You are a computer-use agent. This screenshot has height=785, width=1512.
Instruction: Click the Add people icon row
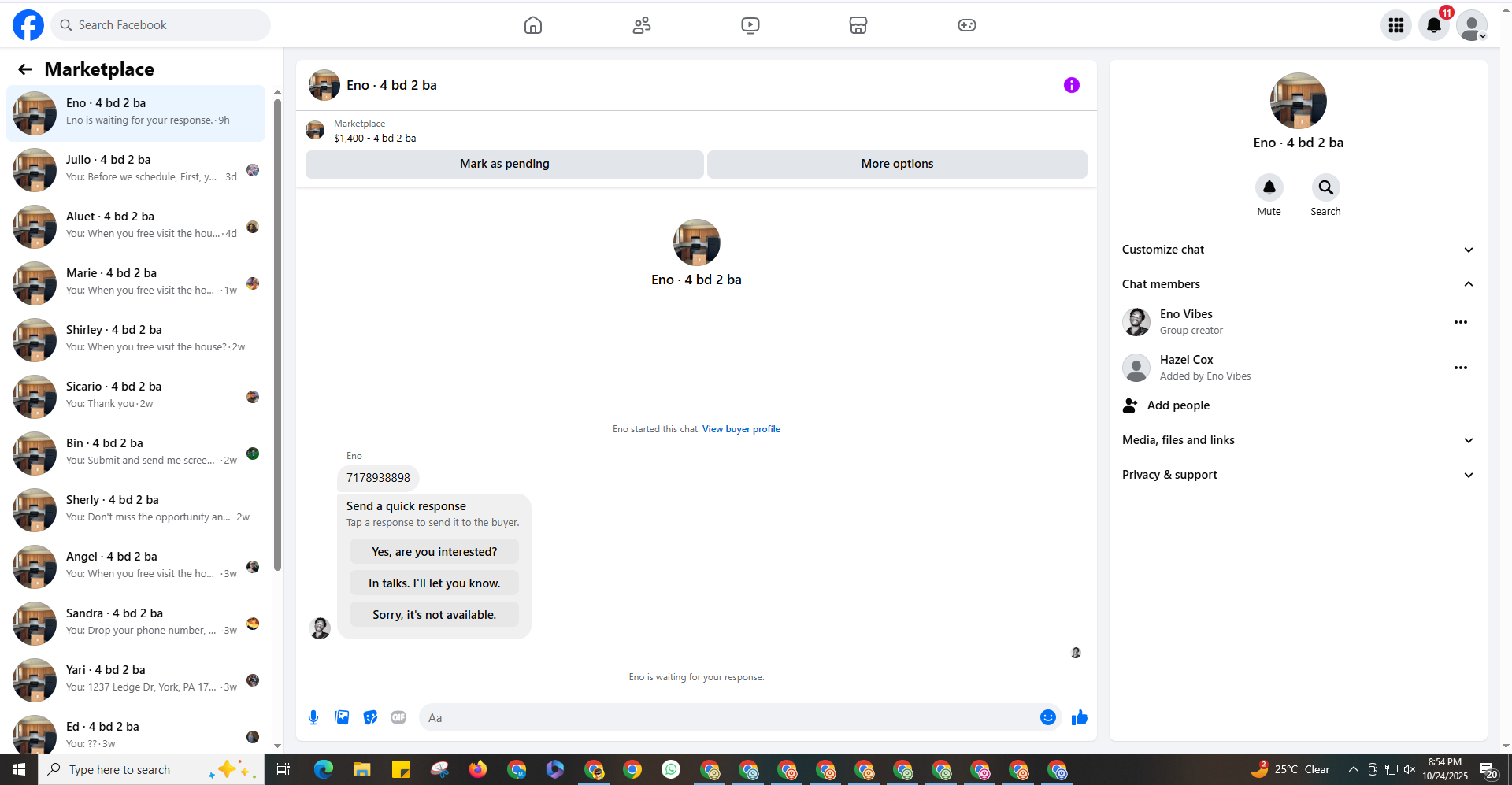click(1298, 405)
